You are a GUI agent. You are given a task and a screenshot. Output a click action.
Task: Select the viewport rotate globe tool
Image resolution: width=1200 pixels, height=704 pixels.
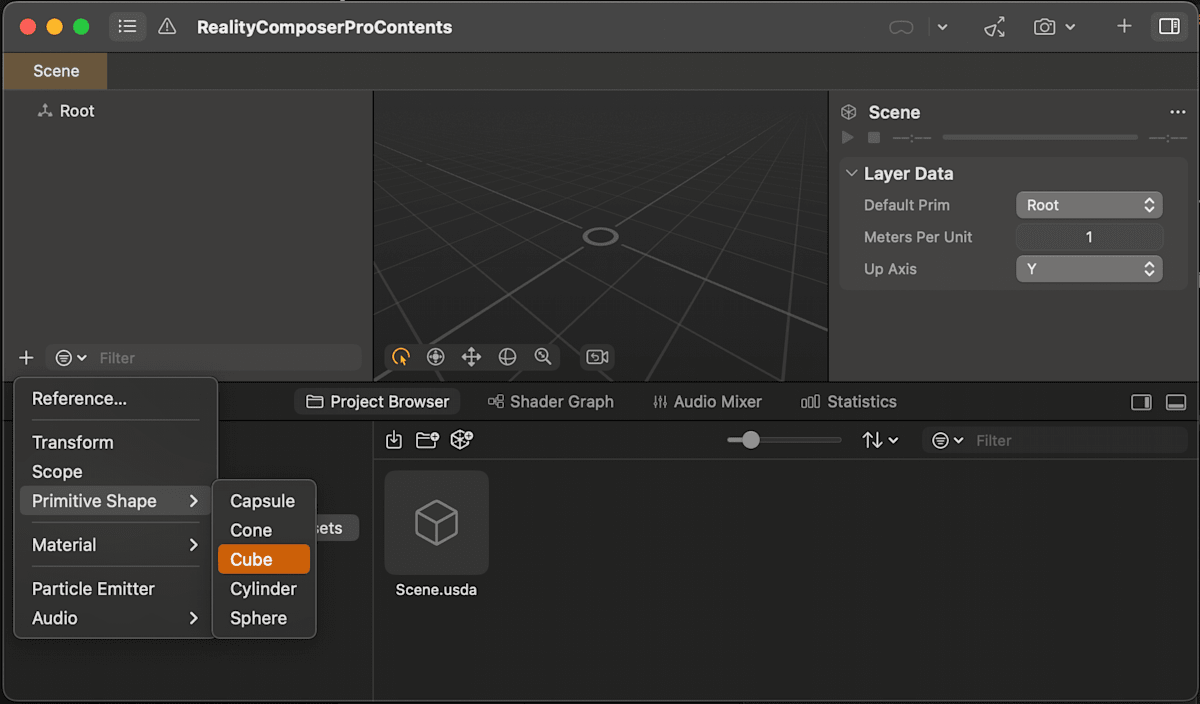(x=507, y=357)
